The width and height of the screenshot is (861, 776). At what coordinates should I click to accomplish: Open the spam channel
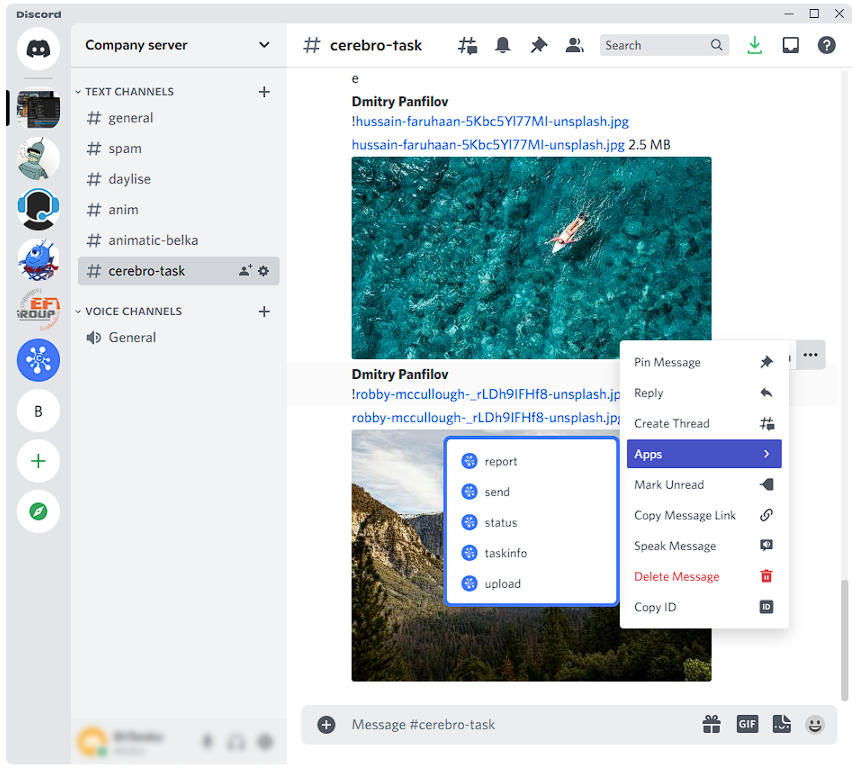[x=178, y=149]
